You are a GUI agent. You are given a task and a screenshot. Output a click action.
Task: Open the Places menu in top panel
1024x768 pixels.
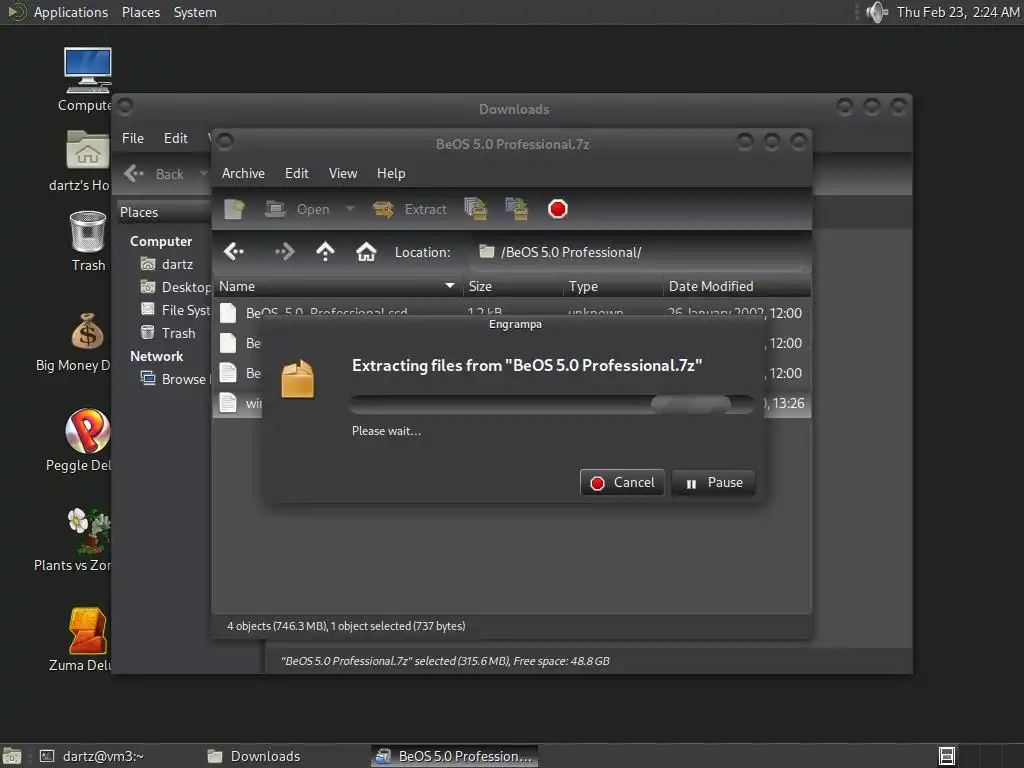click(x=140, y=12)
